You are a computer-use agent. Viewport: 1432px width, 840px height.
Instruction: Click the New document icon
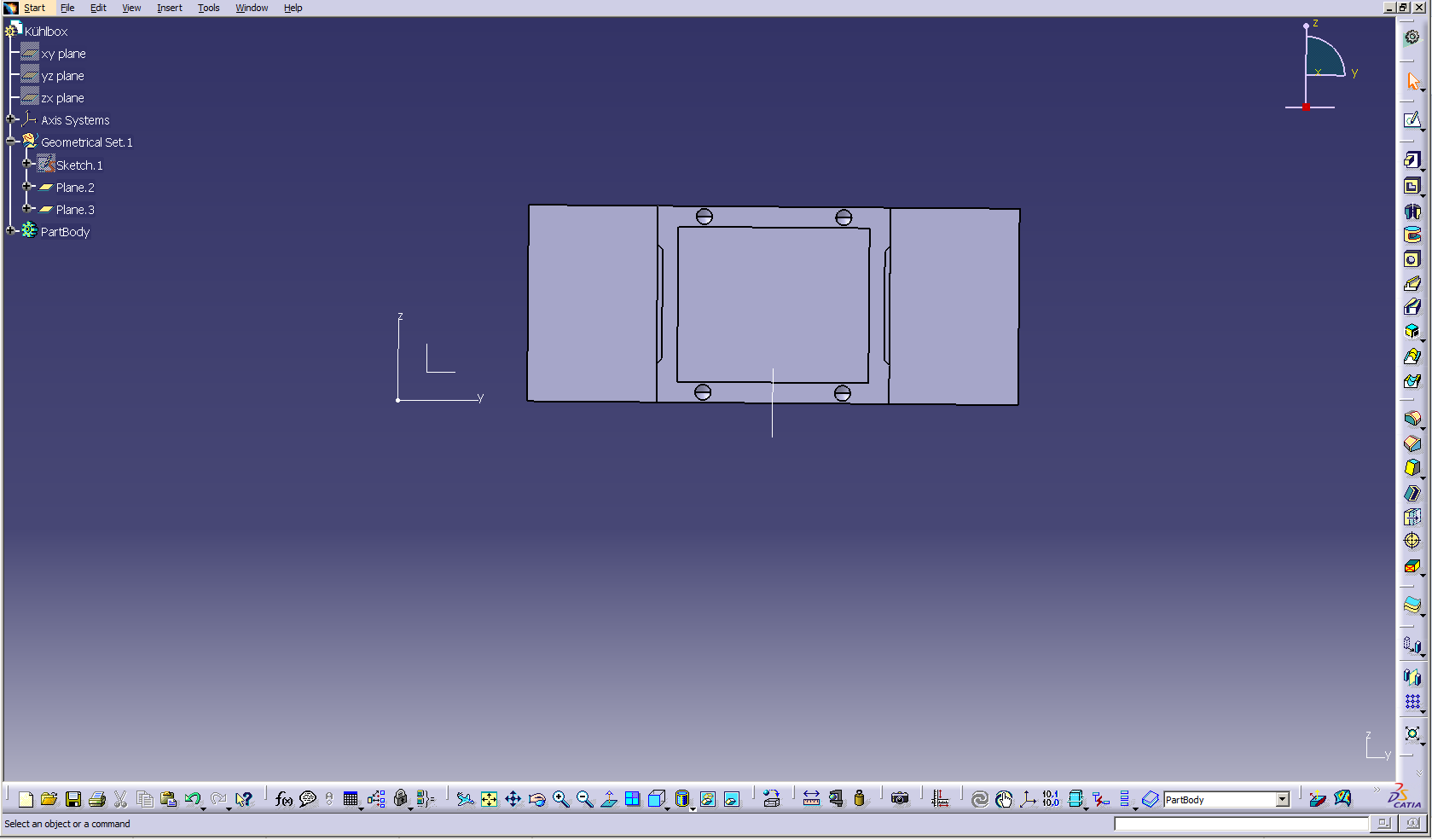click(26, 799)
